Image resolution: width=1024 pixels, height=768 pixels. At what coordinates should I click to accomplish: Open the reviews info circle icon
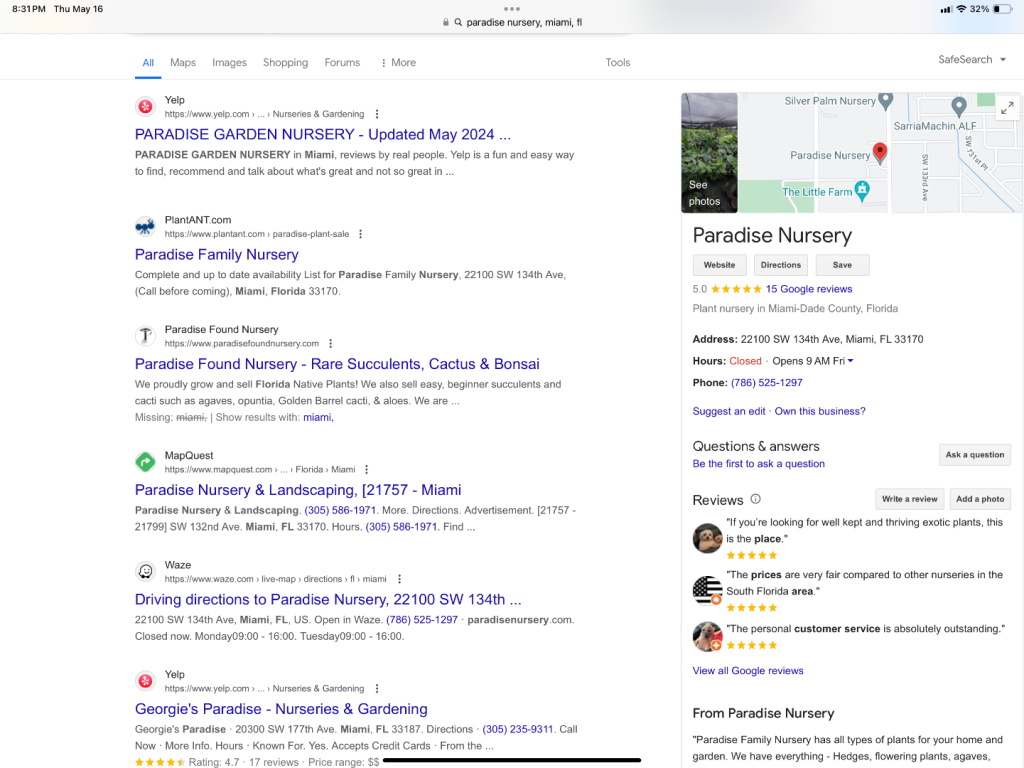click(x=756, y=499)
